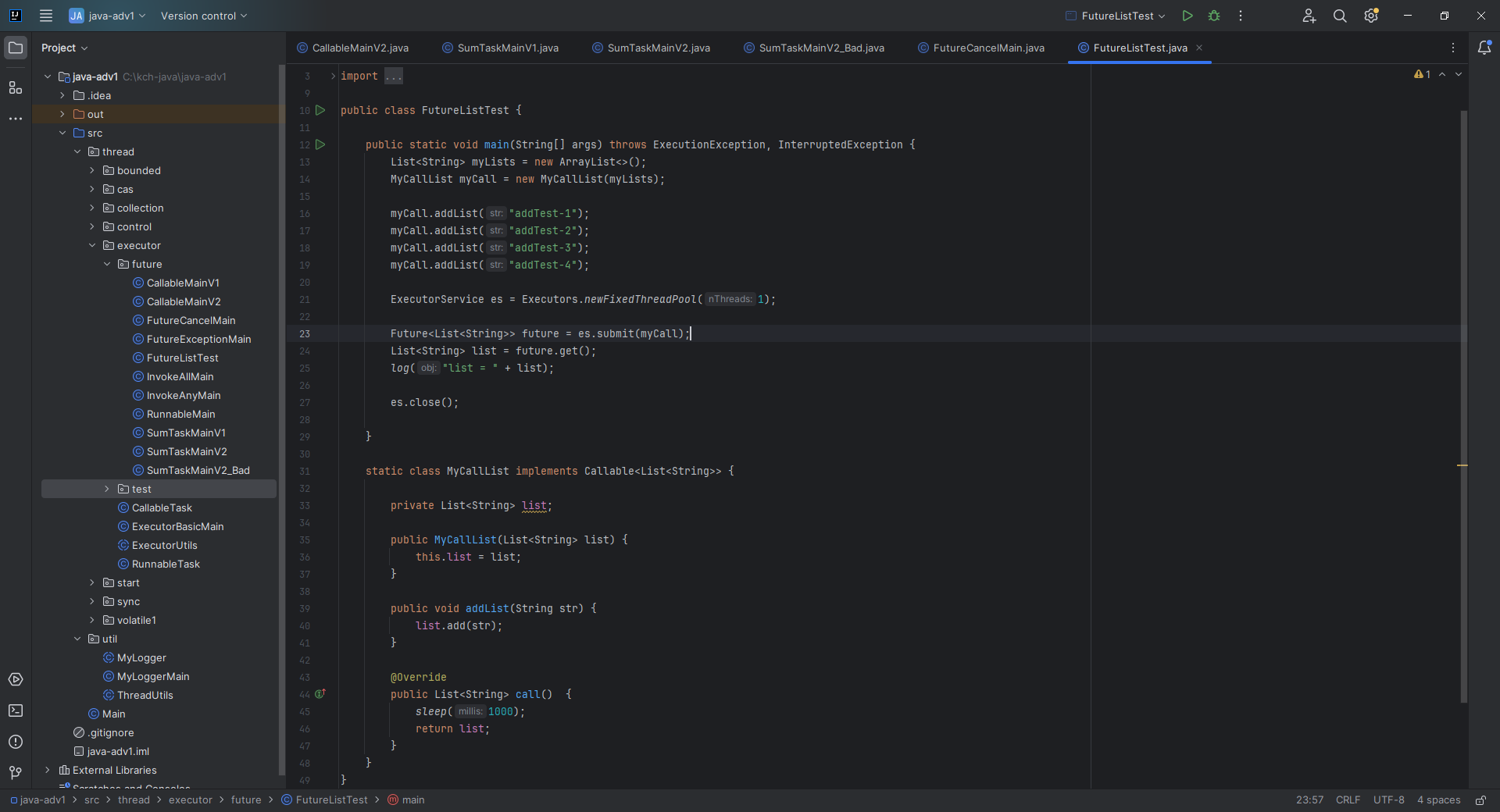Open the Code With Me user icon
1500x812 pixels.
click(1309, 16)
